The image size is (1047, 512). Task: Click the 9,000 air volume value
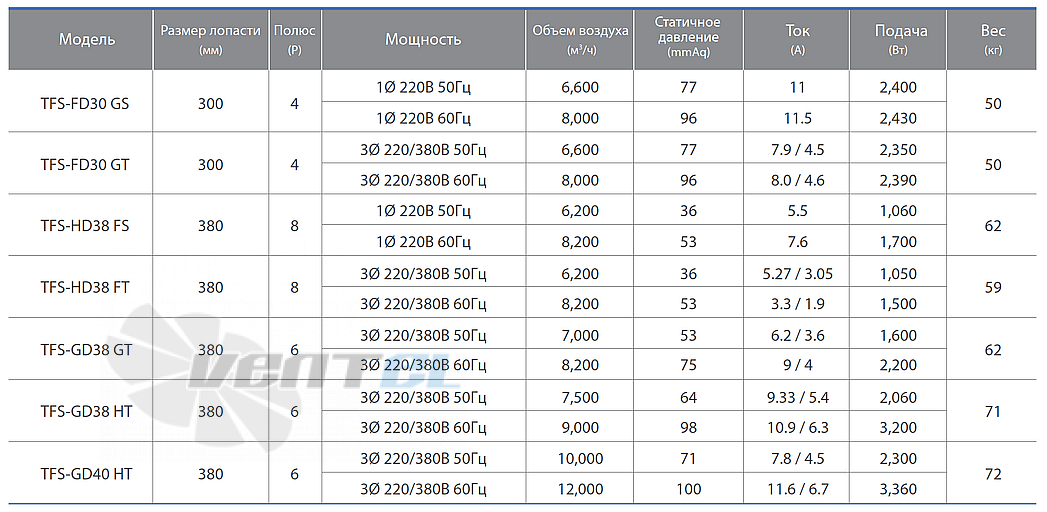(x=581, y=428)
